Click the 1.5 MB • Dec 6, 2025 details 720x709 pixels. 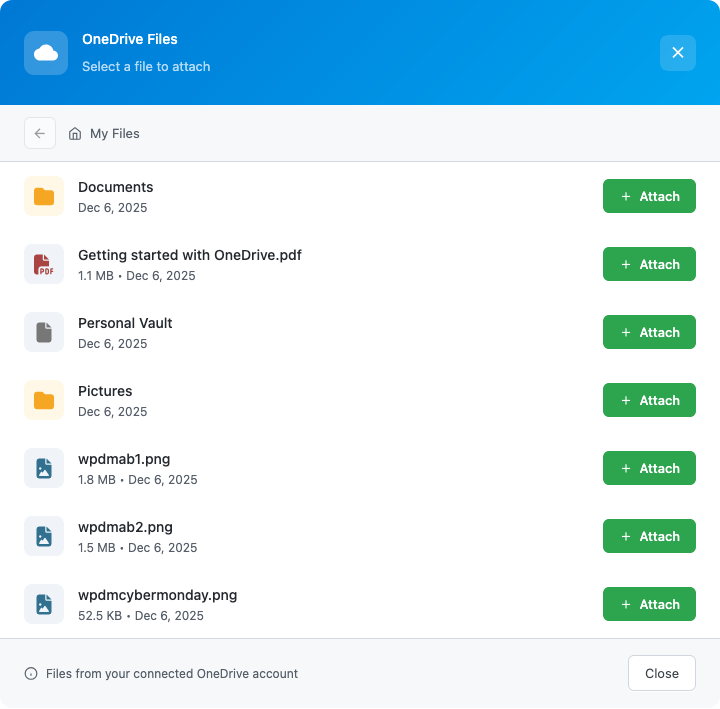tap(138, 547)
